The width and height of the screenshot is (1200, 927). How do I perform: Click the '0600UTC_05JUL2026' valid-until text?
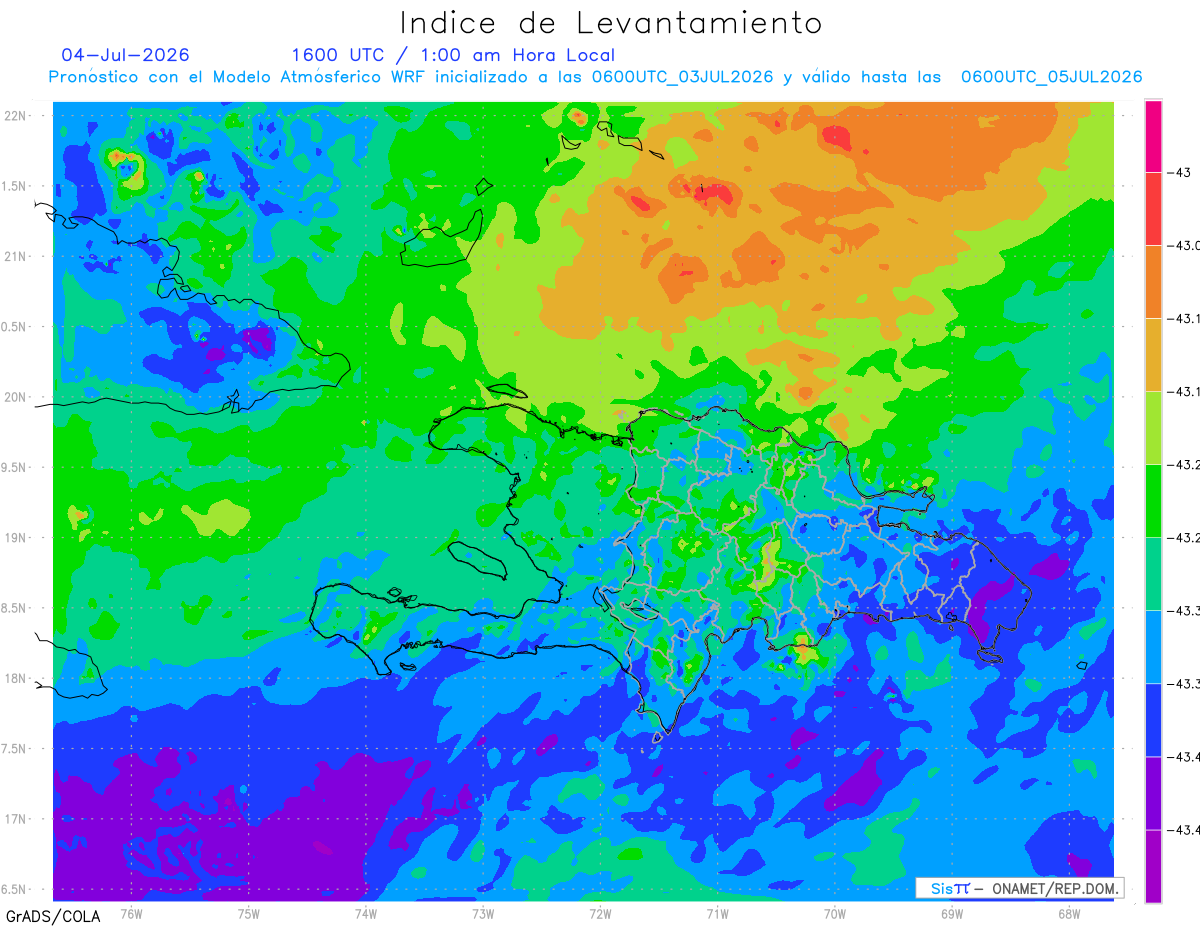(x=1051, y=77)
